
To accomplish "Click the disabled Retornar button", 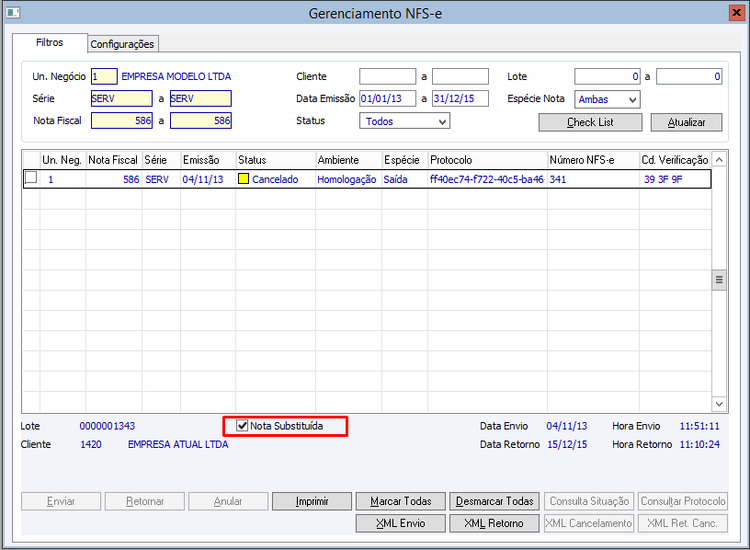I will click(144, 501).
